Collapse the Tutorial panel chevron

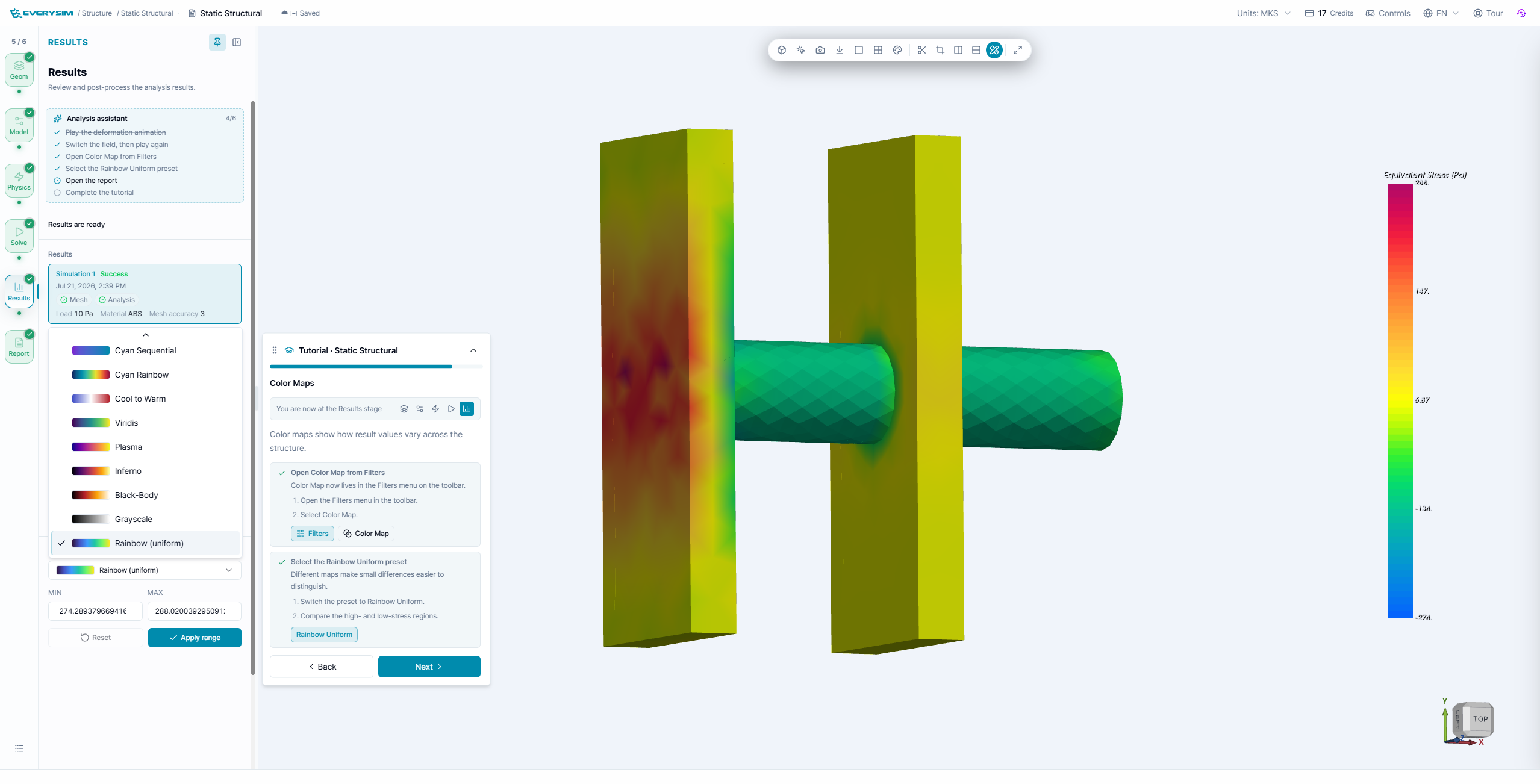473,350
